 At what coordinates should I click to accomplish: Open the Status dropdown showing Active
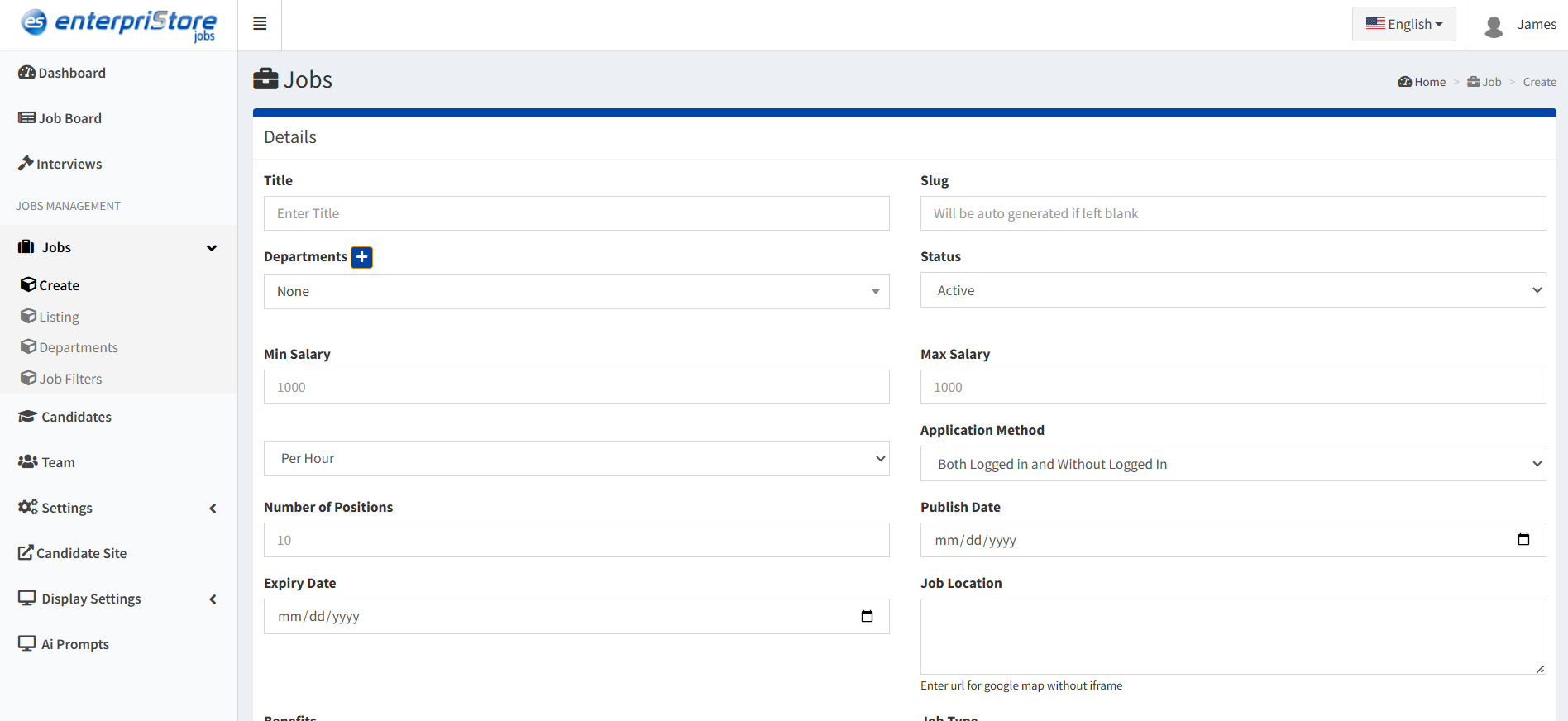(x=1232, y=290)
